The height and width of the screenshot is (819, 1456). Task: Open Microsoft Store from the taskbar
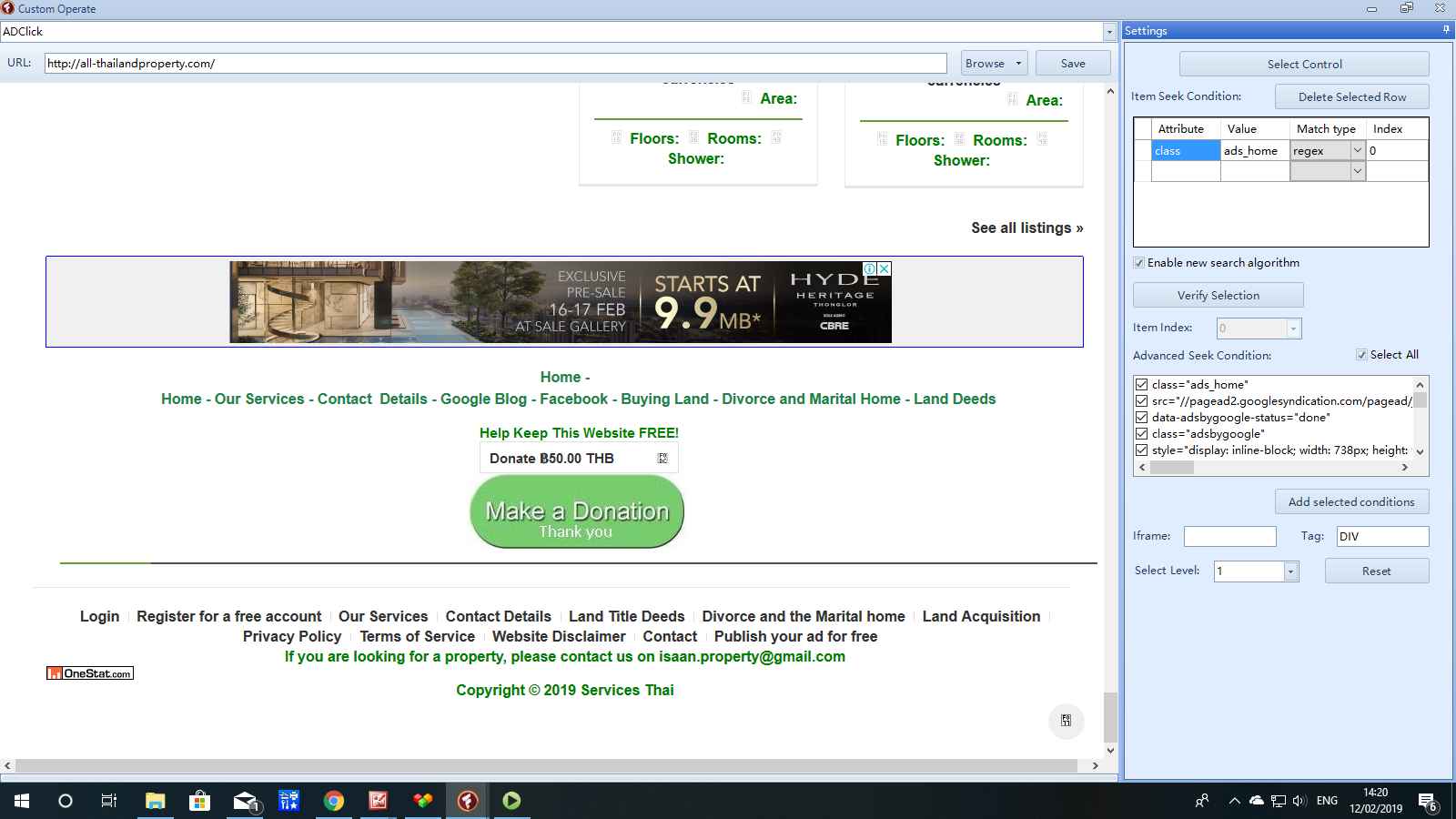pos(199,801)
